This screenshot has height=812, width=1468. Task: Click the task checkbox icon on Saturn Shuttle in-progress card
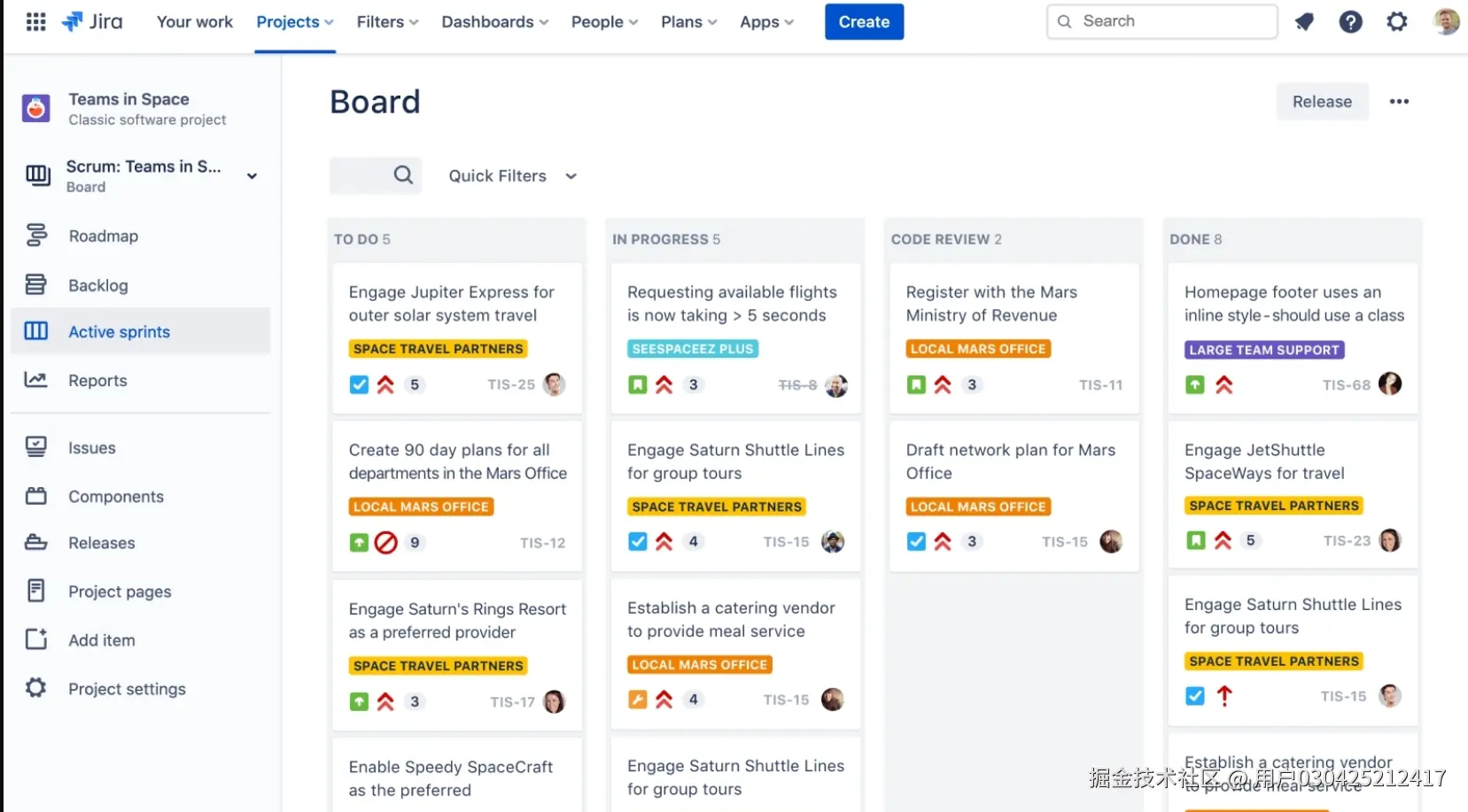pyautogui.click(x=637, y=541)
